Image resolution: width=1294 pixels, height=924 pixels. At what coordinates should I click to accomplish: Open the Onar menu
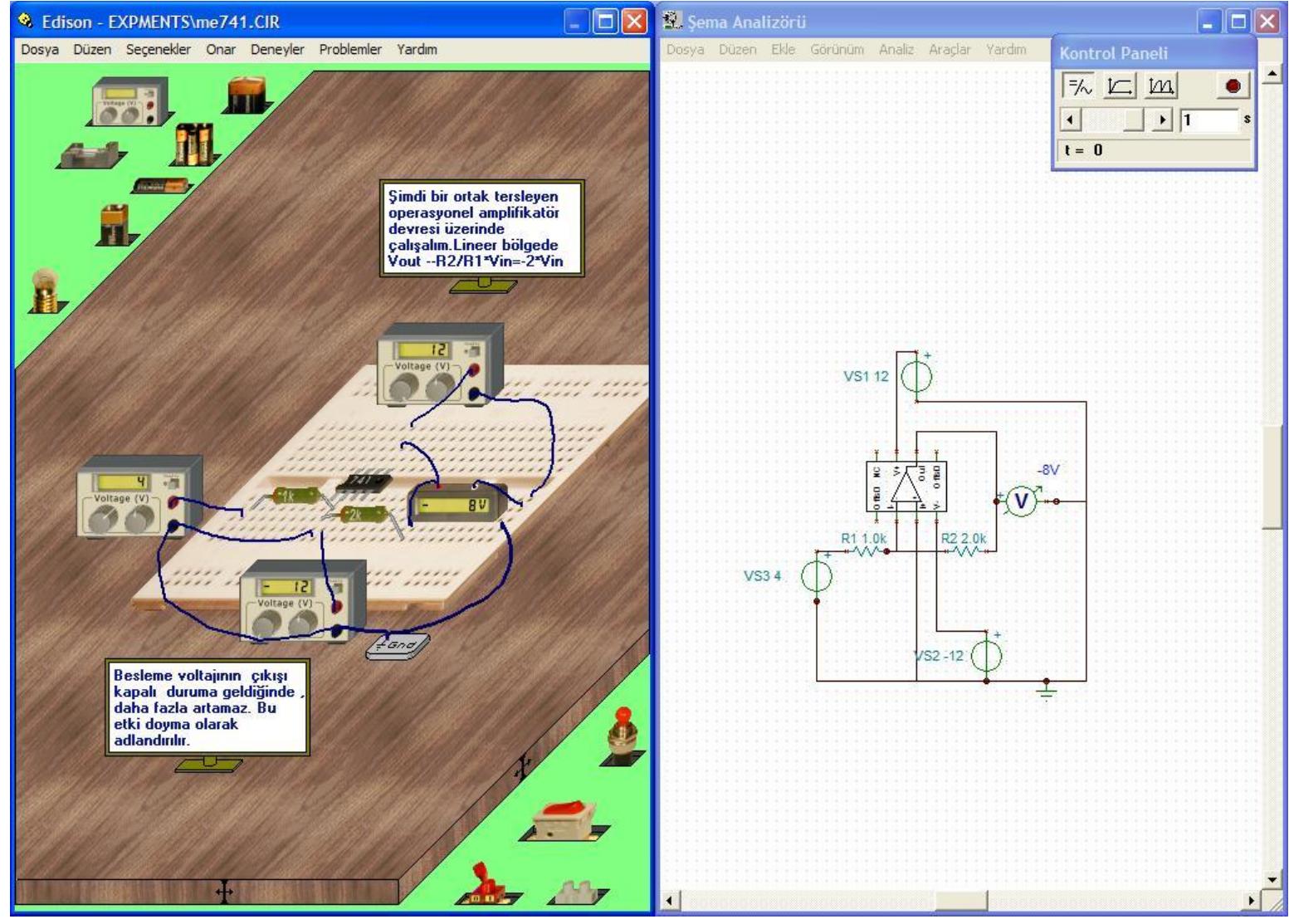coord(221,50)
